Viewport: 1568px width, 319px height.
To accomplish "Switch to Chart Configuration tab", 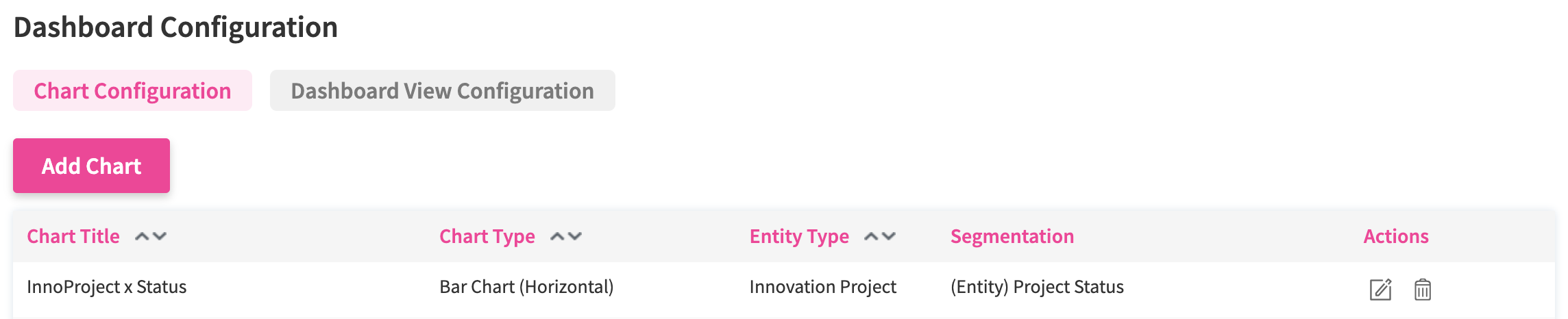I will click(132, 90).
